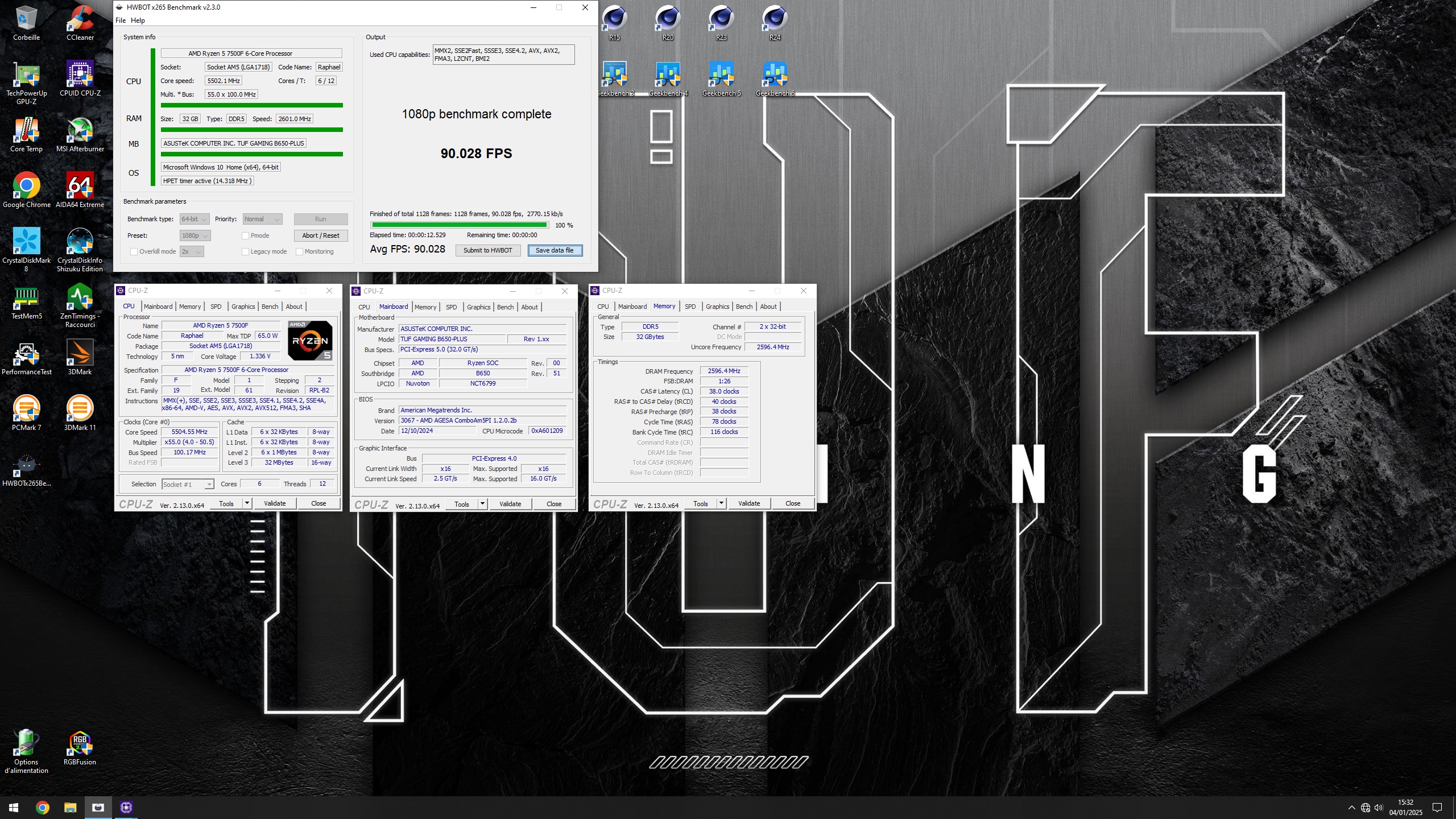Image resolution: width=1456 pixels, height=819 pixels.
Task: Open the Corbeille recycle bin icon
Action: (26, 23)
